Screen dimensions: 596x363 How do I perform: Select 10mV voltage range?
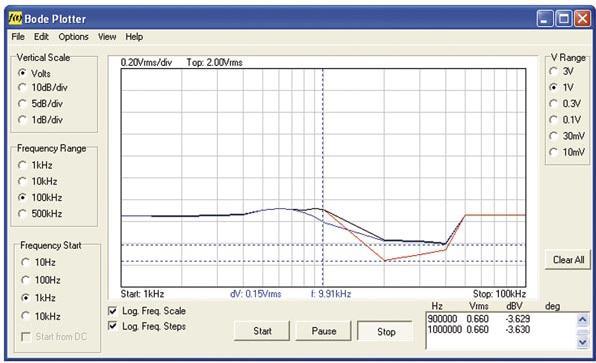click(x=554, y=152)
